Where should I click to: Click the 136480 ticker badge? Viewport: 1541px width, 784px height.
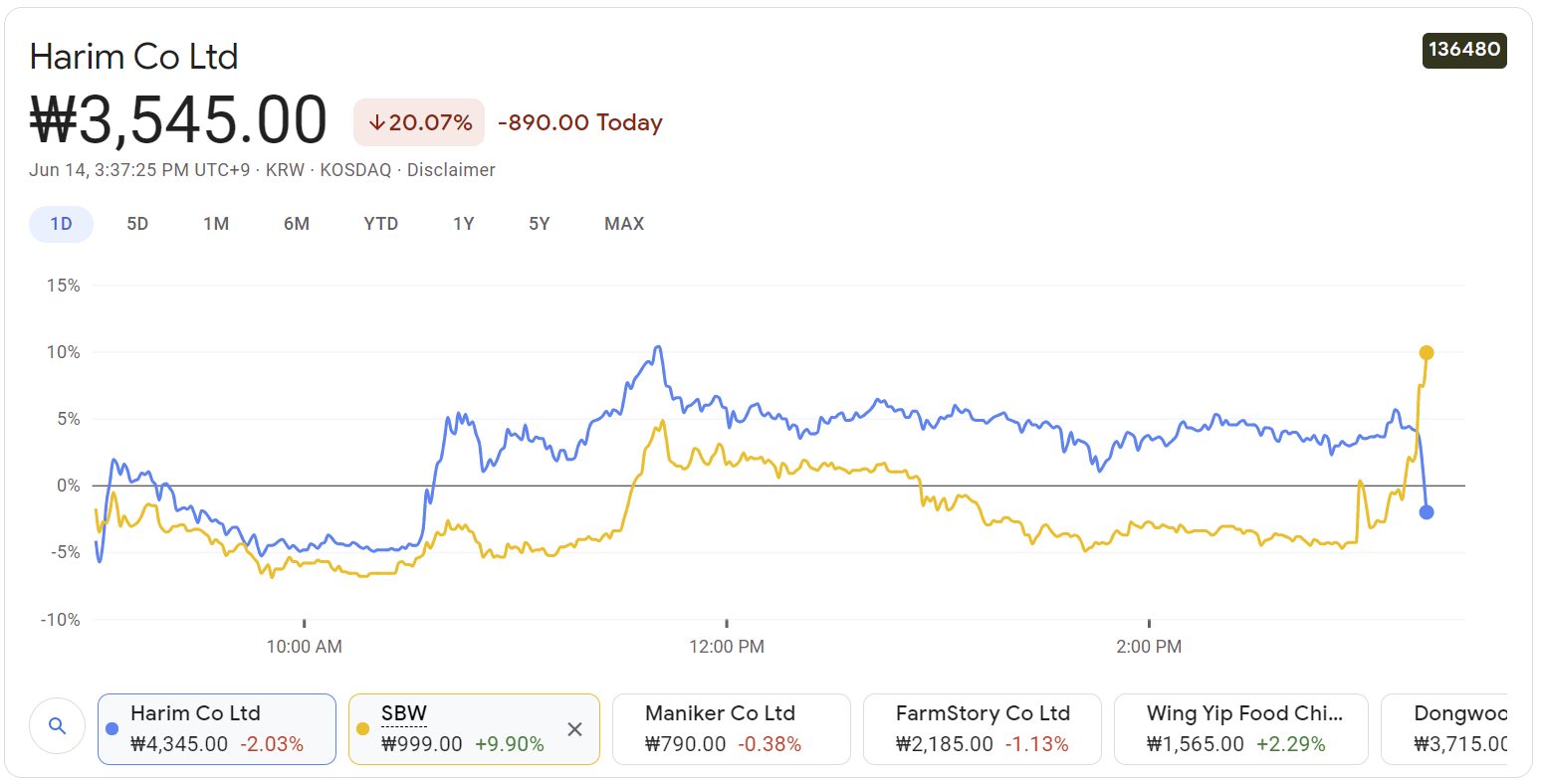coord(1463,50)
